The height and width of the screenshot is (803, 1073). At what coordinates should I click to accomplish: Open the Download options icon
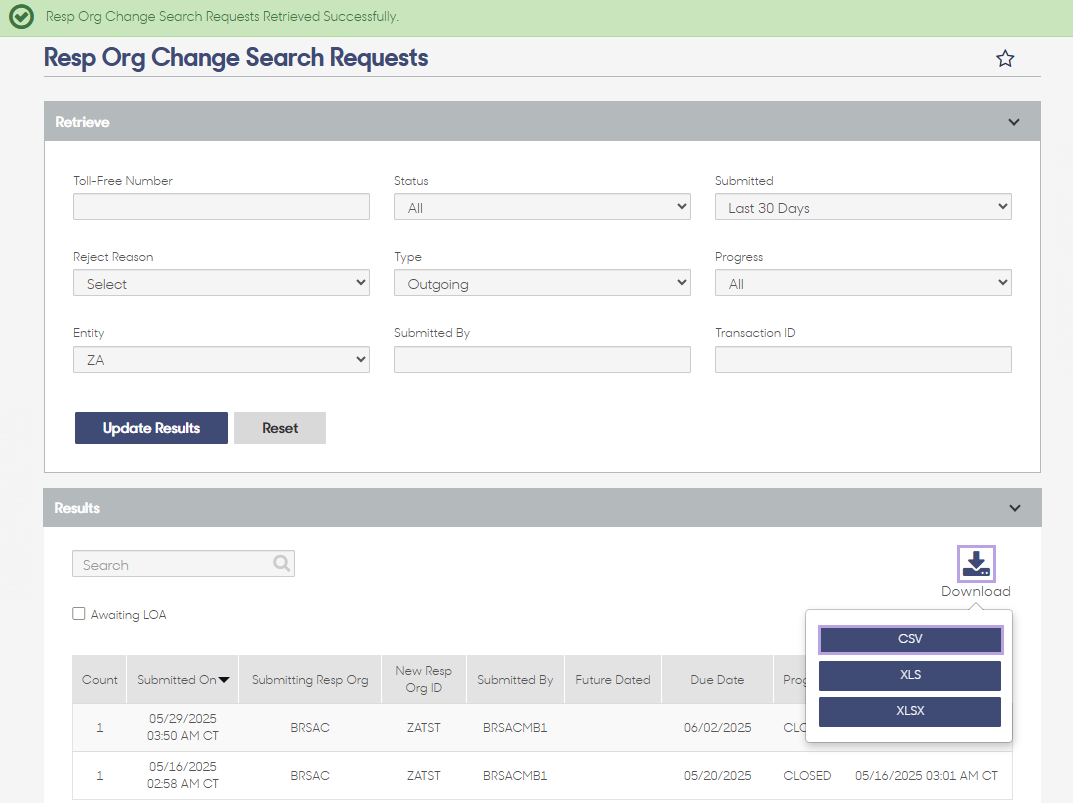976,563
